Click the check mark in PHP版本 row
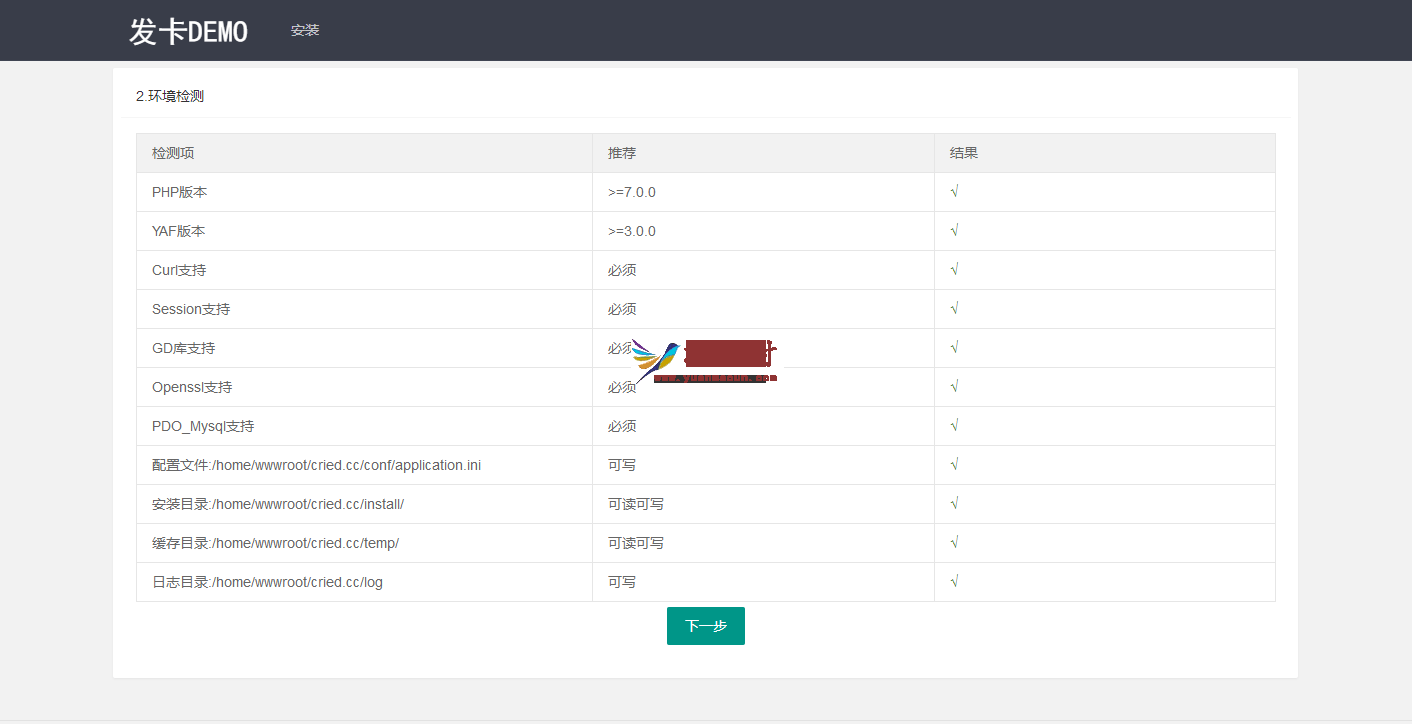Viewport: 1412px width, 724px height. pyautogui.click(x=955, y=192)
